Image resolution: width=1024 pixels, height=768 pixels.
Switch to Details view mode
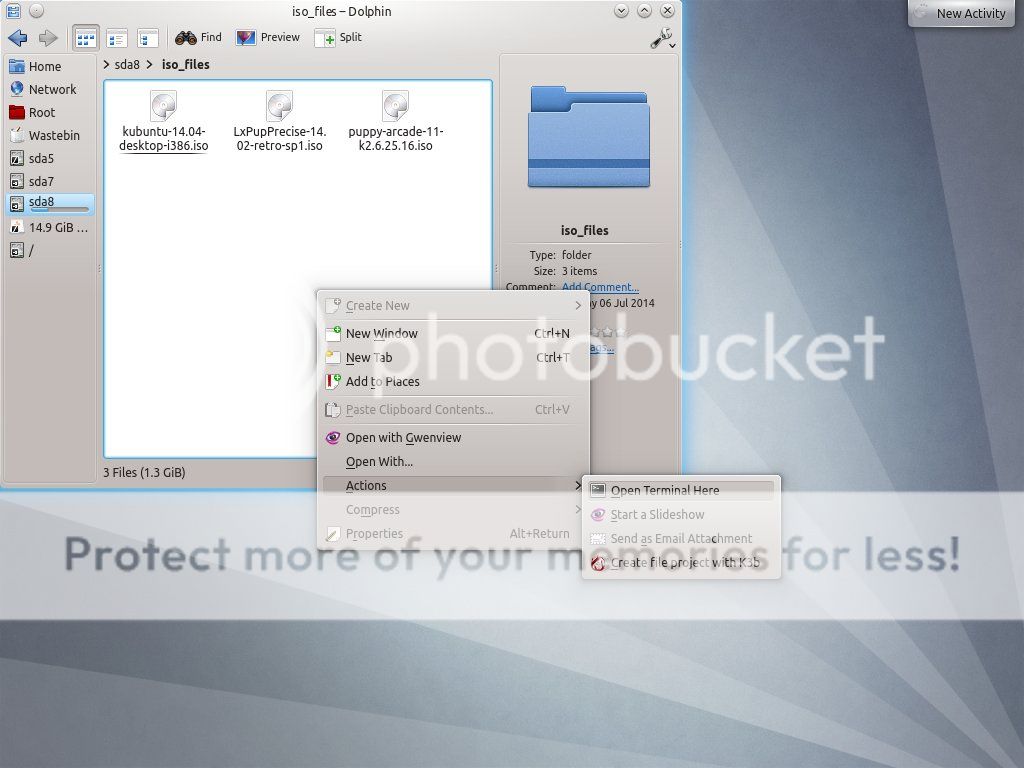(117, 39)
